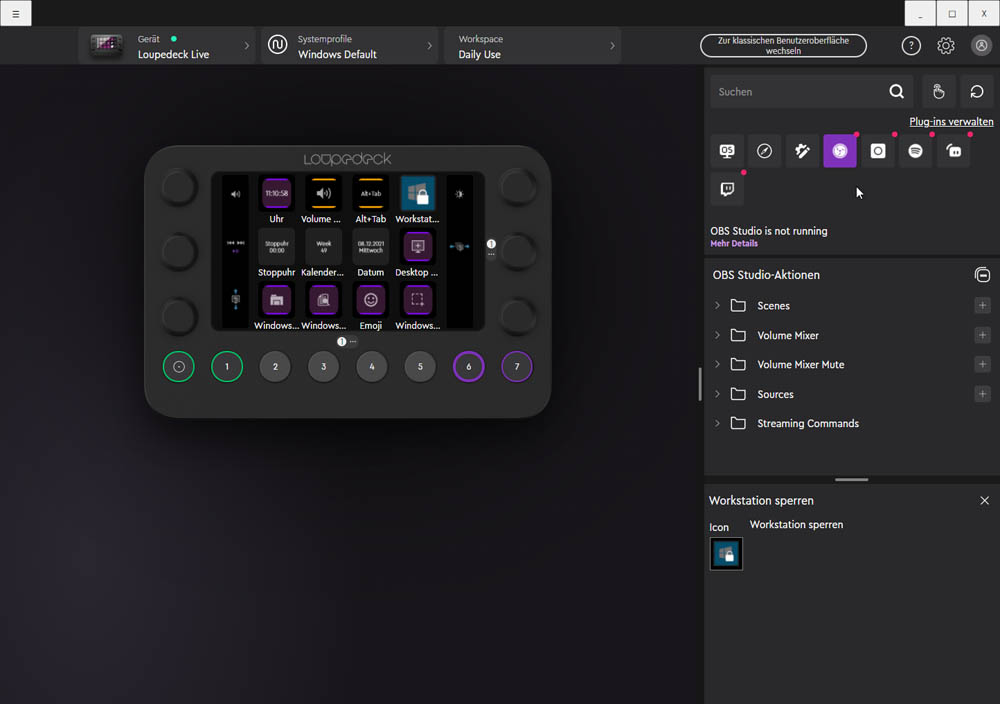1000x704 pixels.
Task: Click round device button 3
Action: 323,367
